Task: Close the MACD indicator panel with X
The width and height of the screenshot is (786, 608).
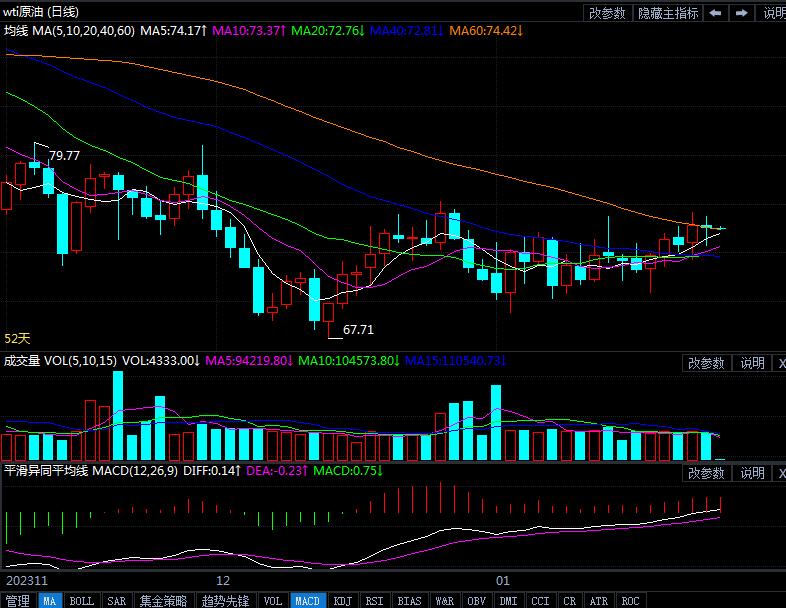Action: [x=780, y=473]
